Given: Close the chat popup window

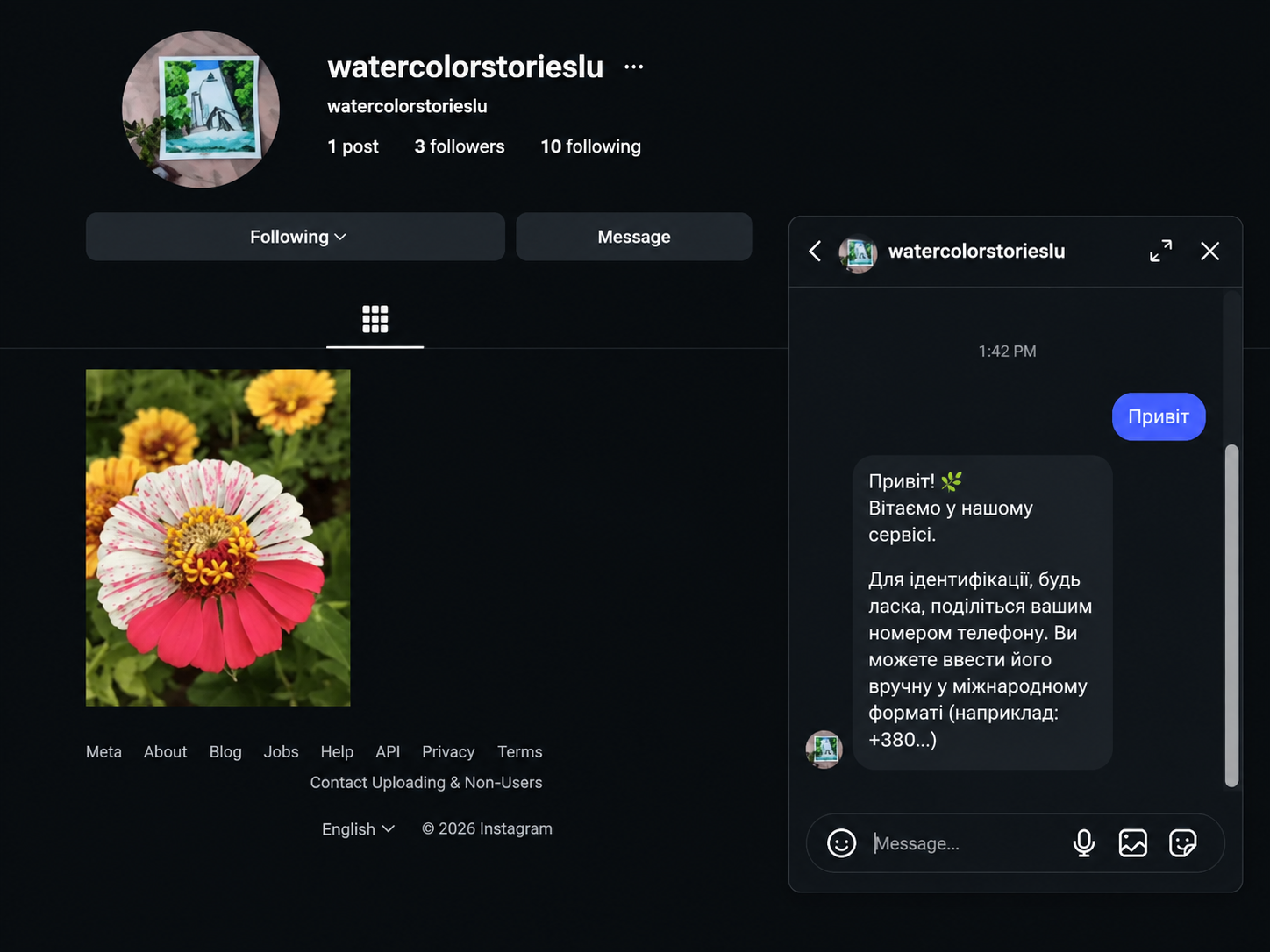Looking at the screenshot, I should click(x=1209, y=252).
